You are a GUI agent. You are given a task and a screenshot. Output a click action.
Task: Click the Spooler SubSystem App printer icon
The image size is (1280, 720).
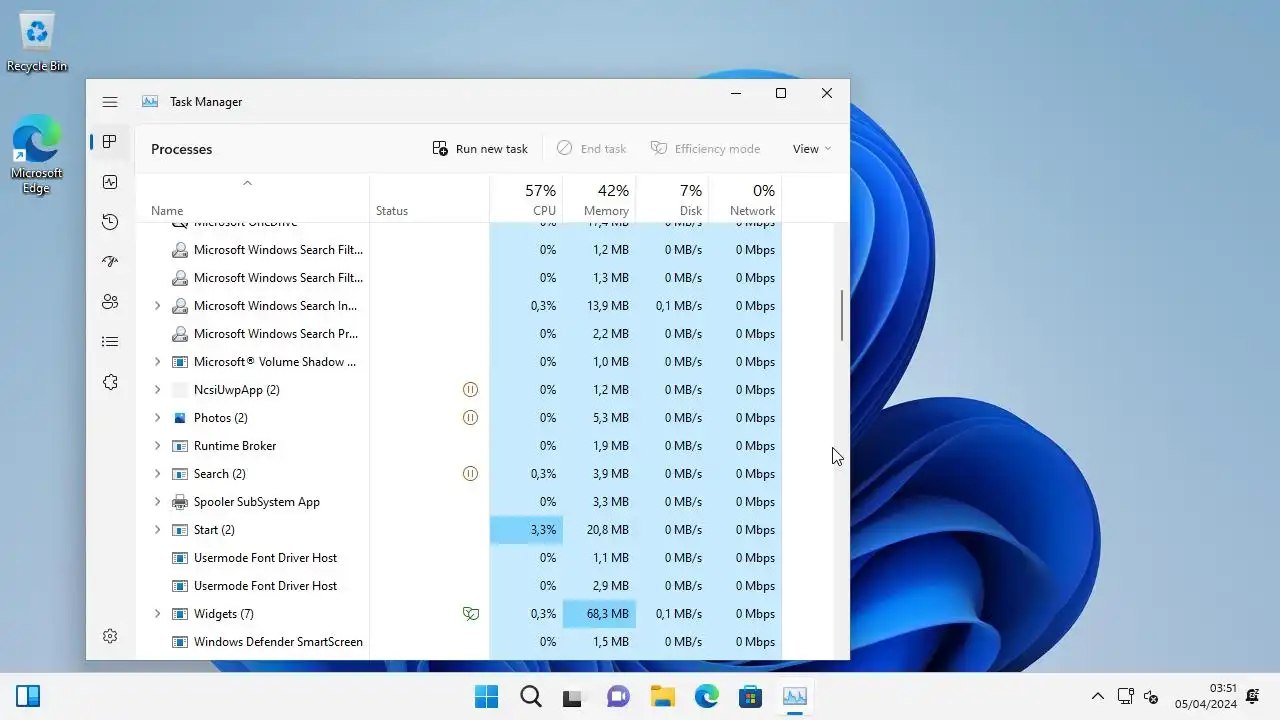tap(180, 502)
